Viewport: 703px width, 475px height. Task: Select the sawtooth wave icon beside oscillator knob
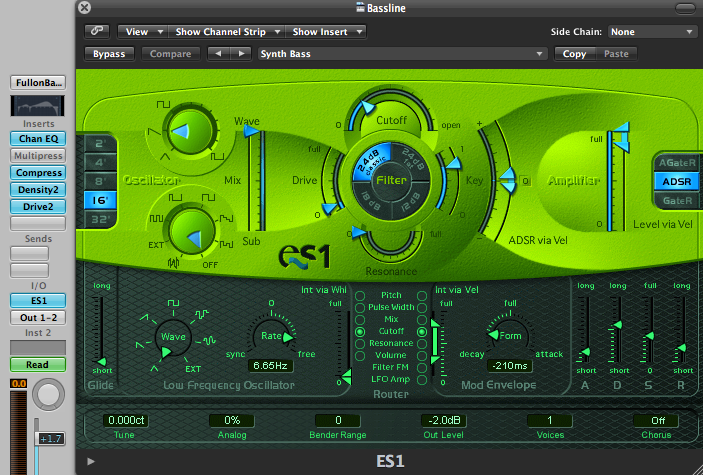click(x=154, y=131)
